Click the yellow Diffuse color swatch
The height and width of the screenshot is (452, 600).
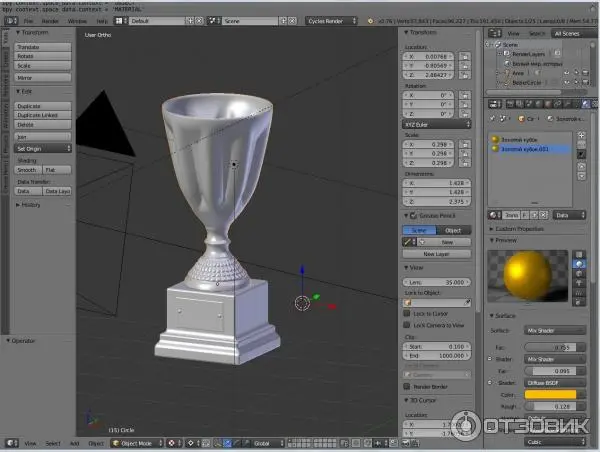coord(550,395)
